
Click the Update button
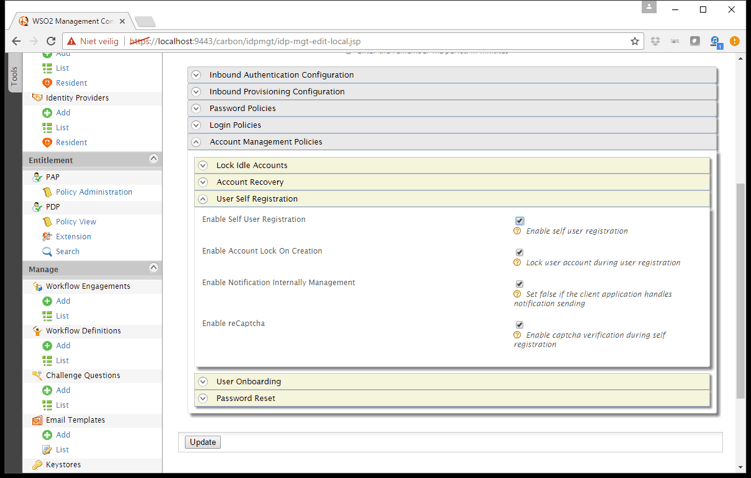[203, 442]
